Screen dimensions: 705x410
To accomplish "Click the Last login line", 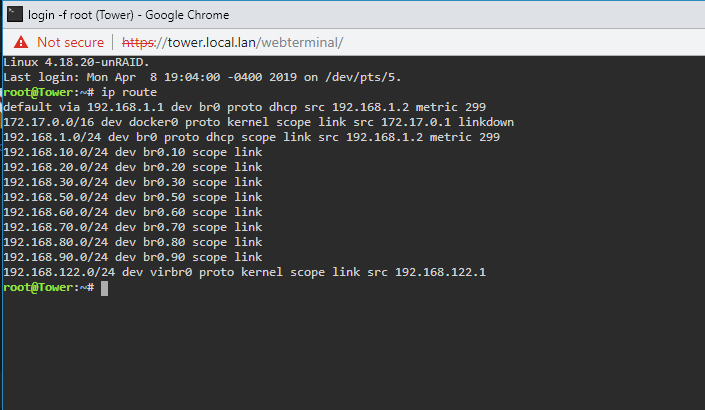I will (202, 77).
